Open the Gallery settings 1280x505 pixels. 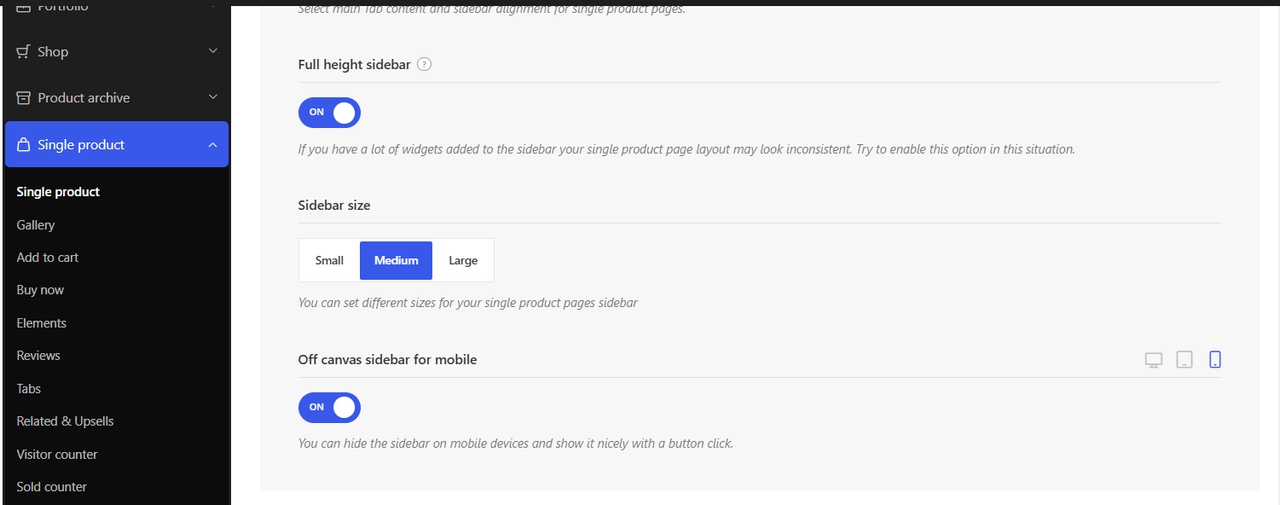pos(36,225)
